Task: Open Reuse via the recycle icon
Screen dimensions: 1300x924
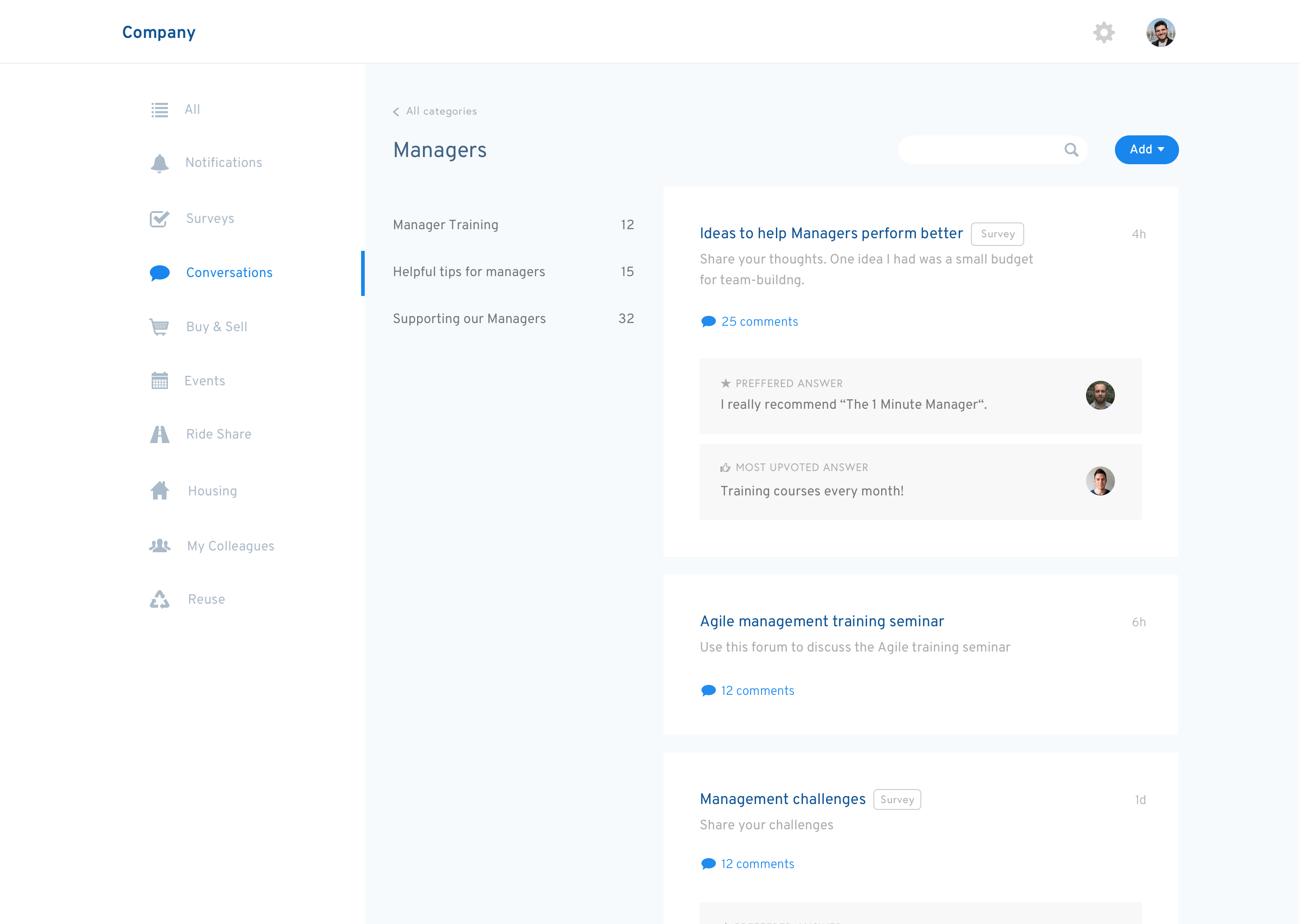Action: (x=159, y=599)
